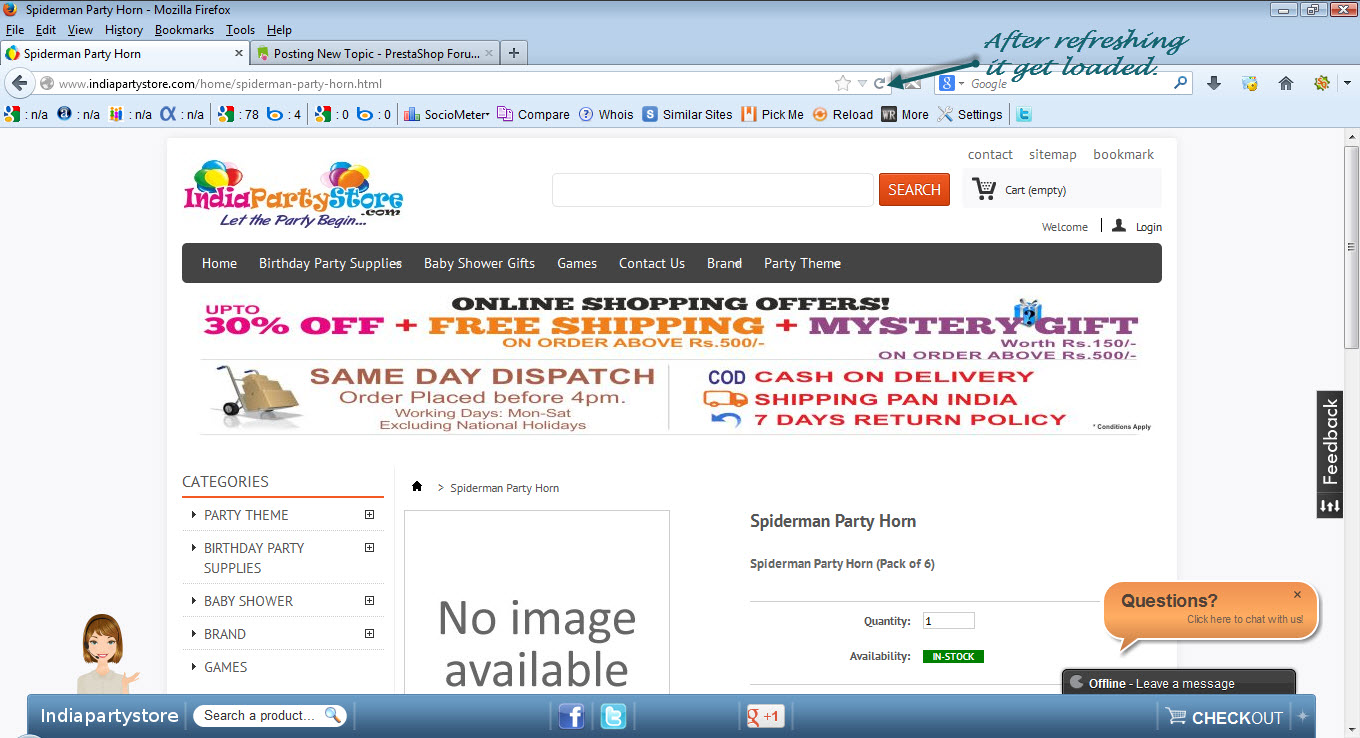The height and width of the screenshot is (738, 1360).
Task: Open the Compare tool in the add-on toolbar
Action: [x=533, y=114]
